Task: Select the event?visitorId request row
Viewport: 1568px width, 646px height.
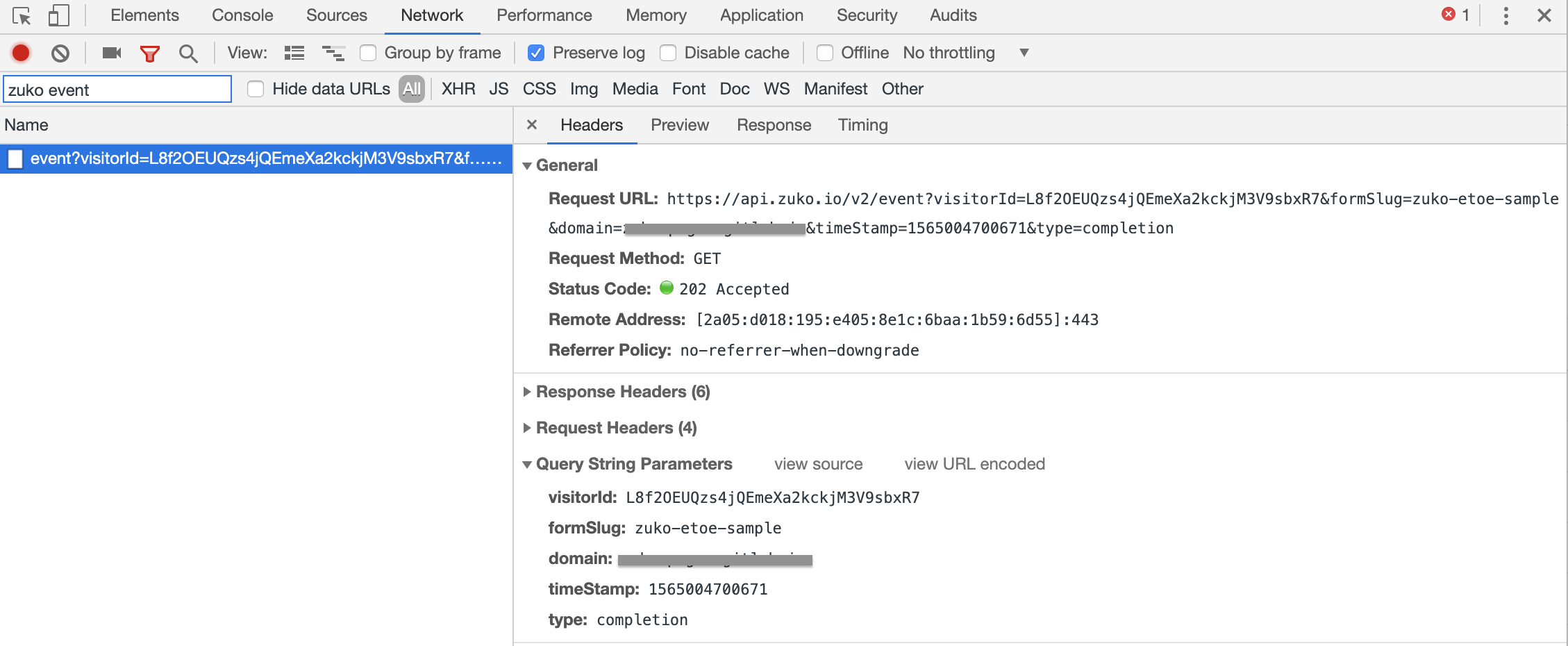Action: coord(256,158)
